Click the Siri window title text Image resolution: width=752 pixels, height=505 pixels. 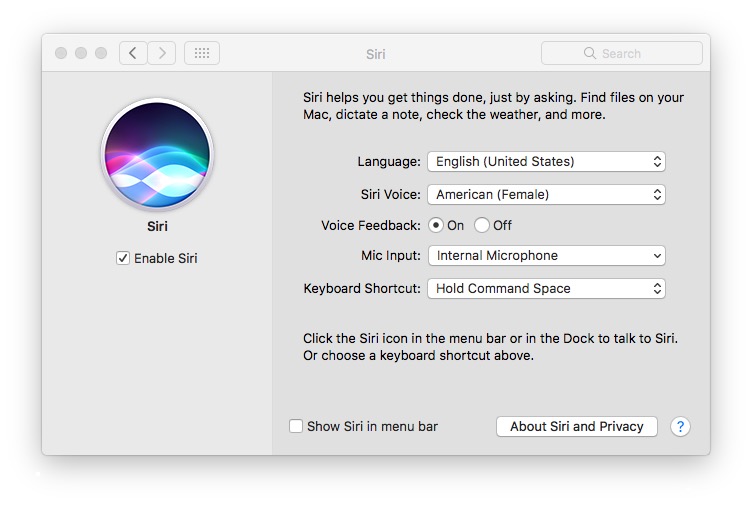tap(376, 54)
